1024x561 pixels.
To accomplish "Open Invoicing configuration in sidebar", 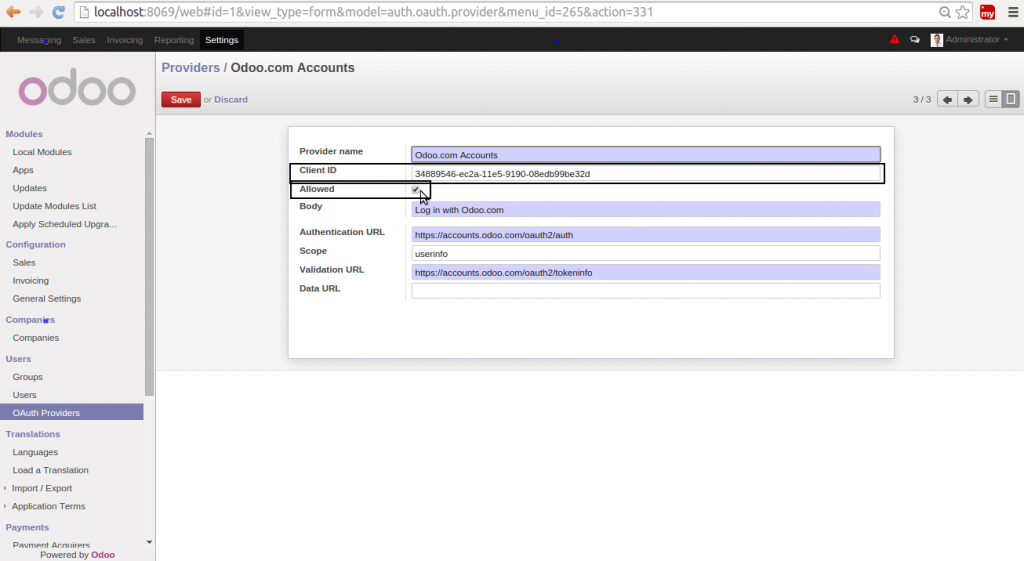I will point(31,281).
